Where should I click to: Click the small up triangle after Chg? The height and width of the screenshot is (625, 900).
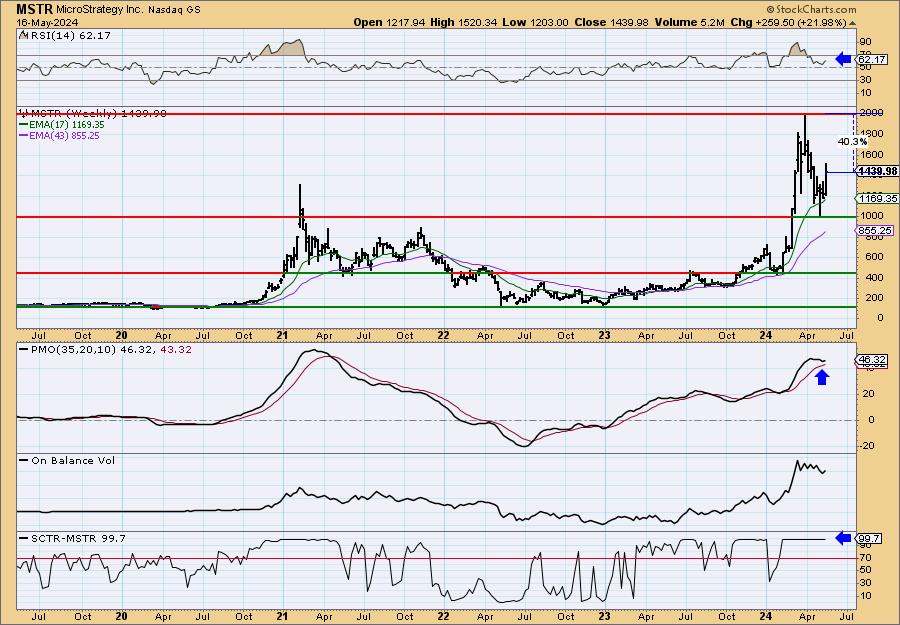[x=852, y=23]
